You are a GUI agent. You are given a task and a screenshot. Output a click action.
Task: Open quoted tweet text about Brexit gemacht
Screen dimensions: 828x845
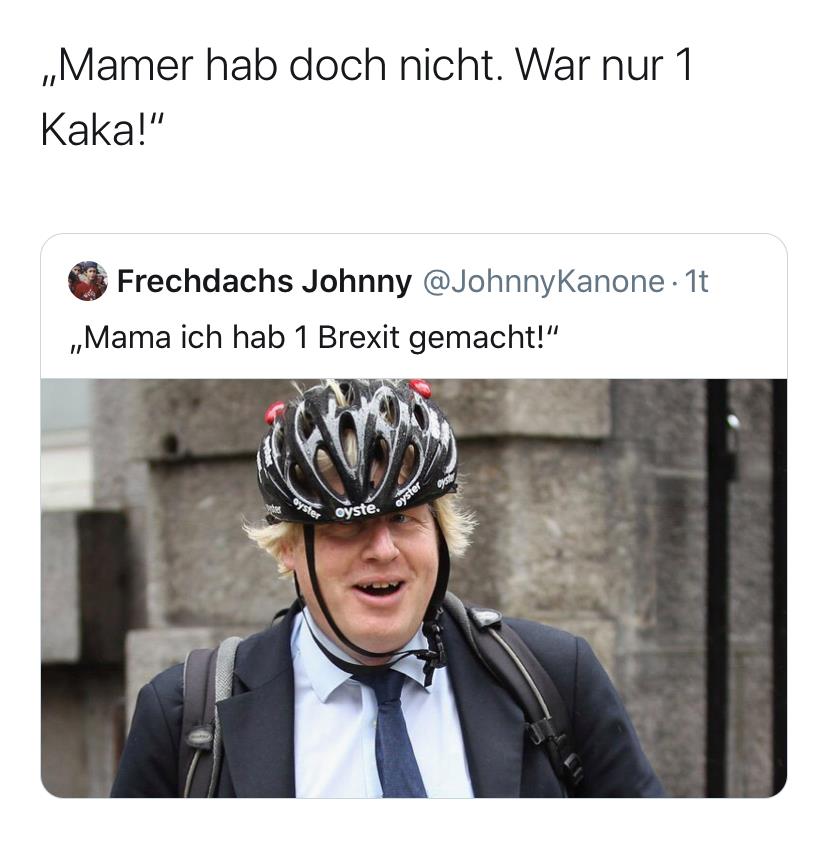tap(314, 338)
